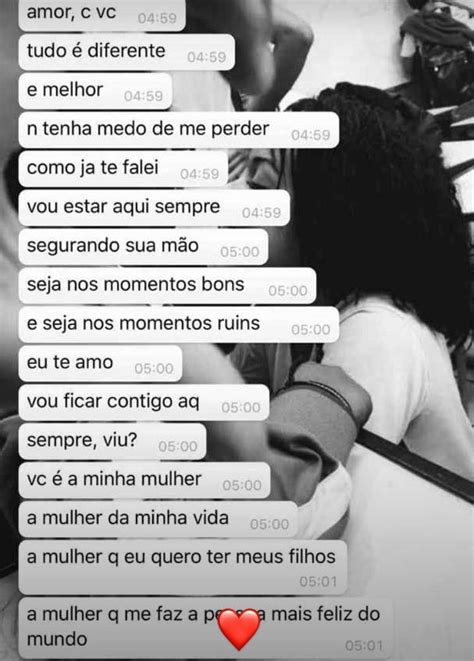
Task: Tap the last message ending with 'mundo'
Action: 206,628
